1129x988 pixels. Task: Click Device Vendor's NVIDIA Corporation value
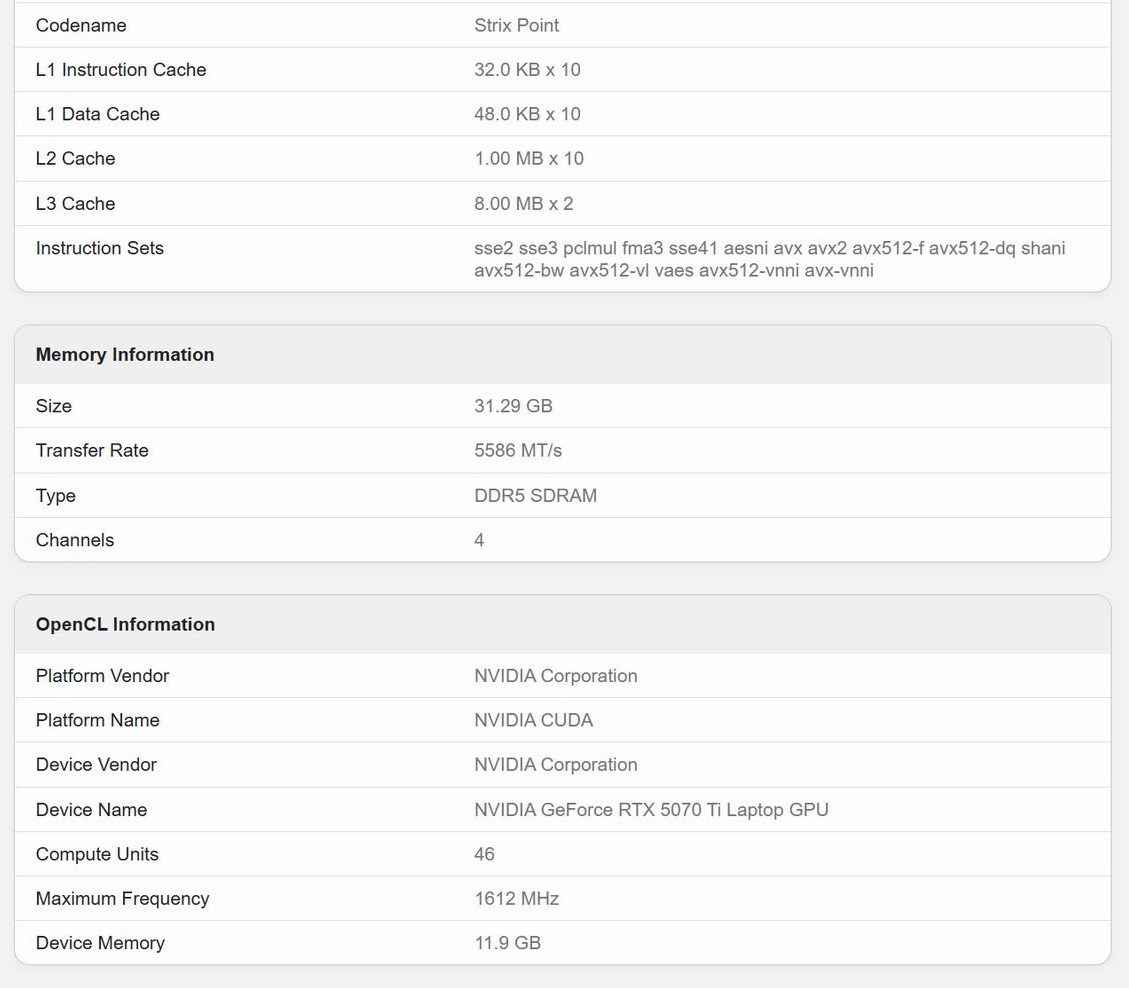[555, 765]
